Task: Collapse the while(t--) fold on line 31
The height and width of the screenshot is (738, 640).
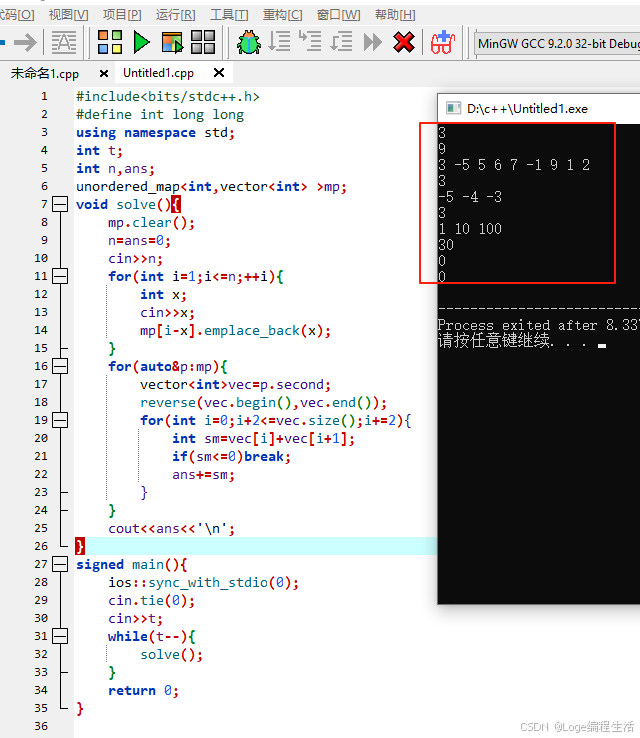Action: (60, 636)
